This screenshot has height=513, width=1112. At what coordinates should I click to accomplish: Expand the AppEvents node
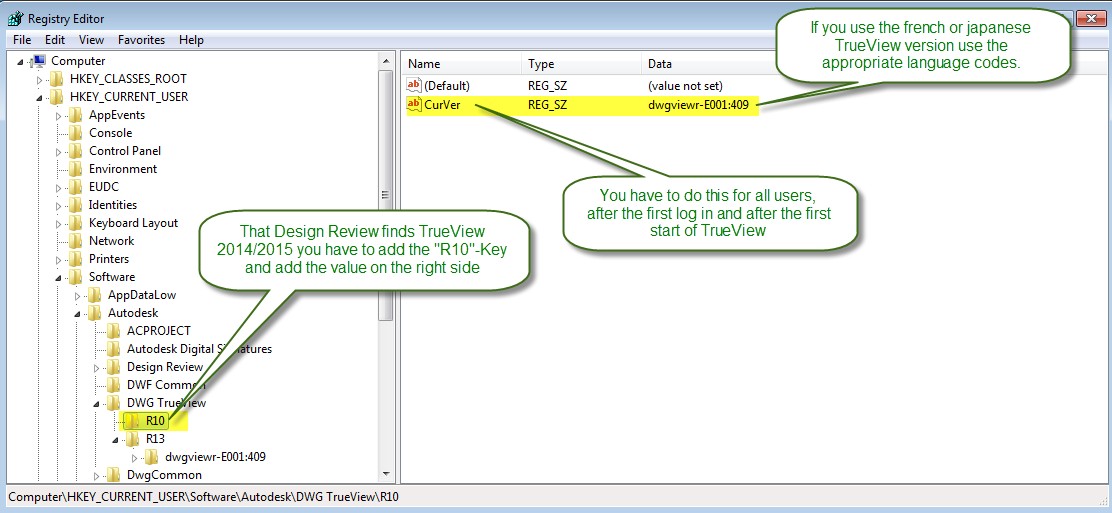[59, 115]
